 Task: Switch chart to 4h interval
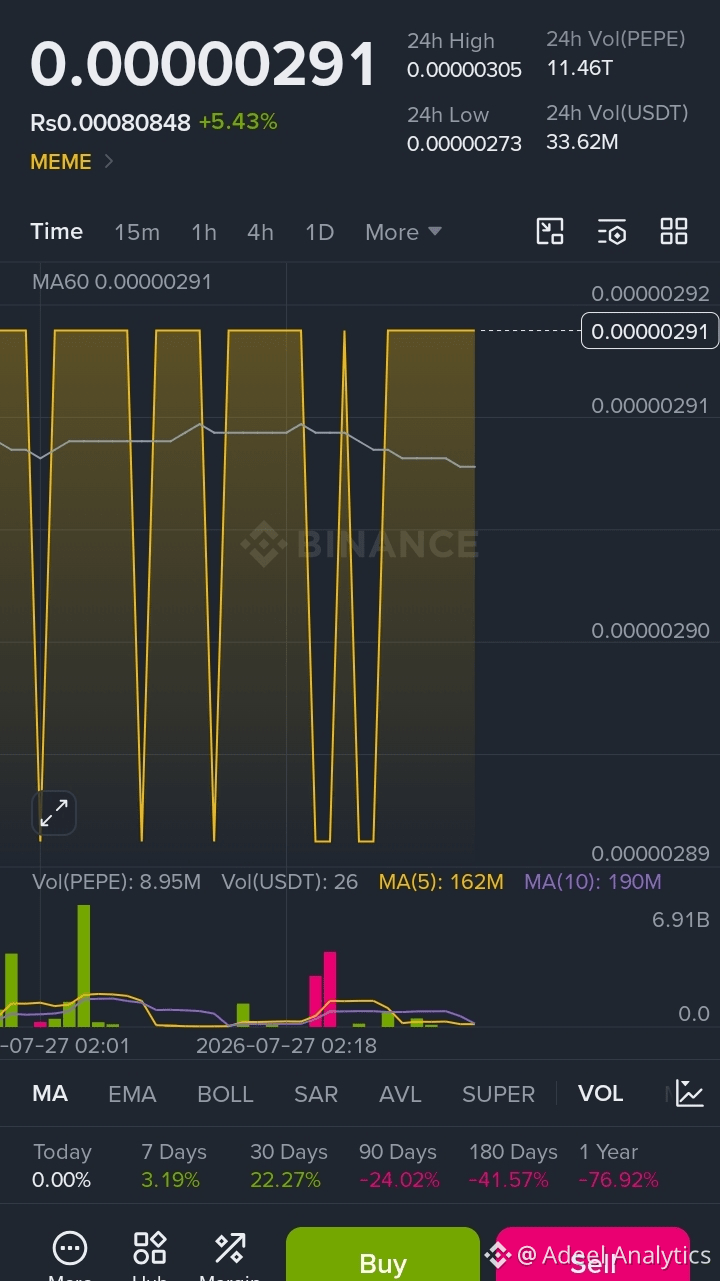(x=260, y=232)
